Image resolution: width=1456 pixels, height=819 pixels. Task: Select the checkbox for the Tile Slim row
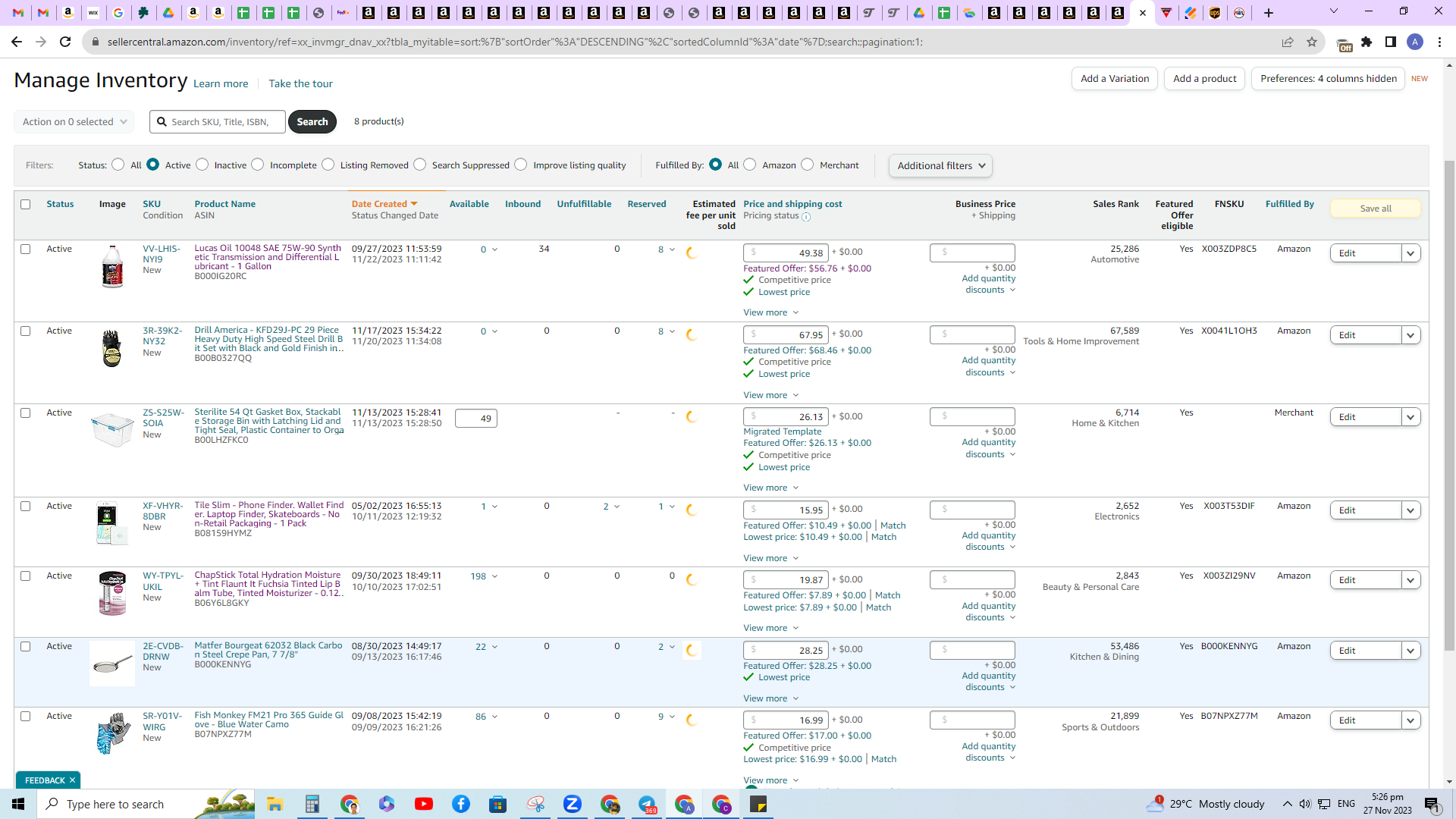pyautogui.click(x=26, y=506)
